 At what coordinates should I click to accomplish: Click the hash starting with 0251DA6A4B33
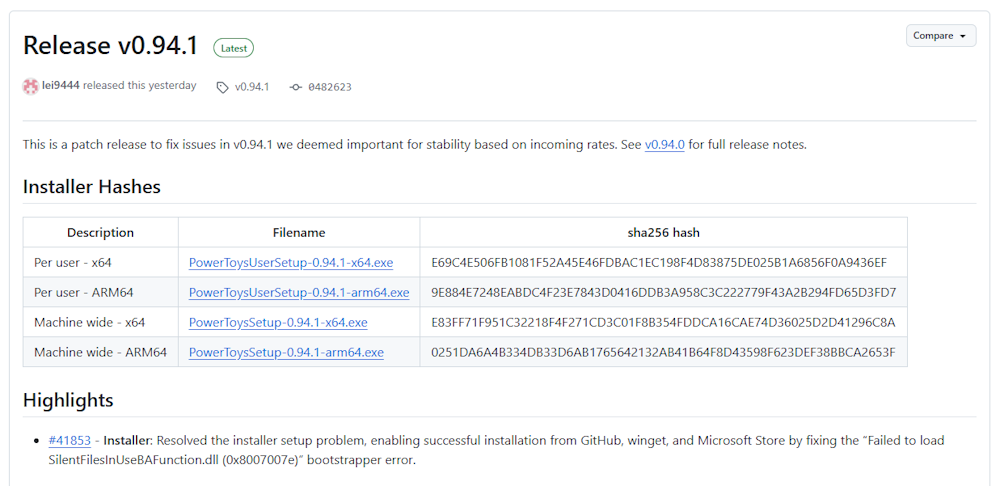[663, 352]
